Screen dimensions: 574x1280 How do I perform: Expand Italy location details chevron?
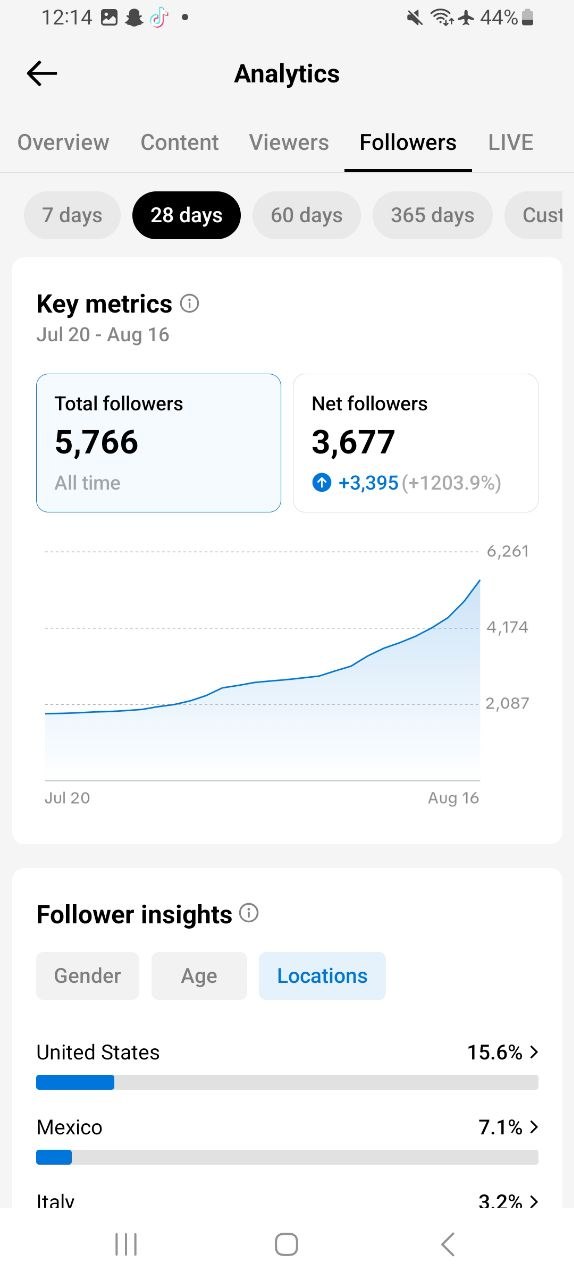[534, 1201]
